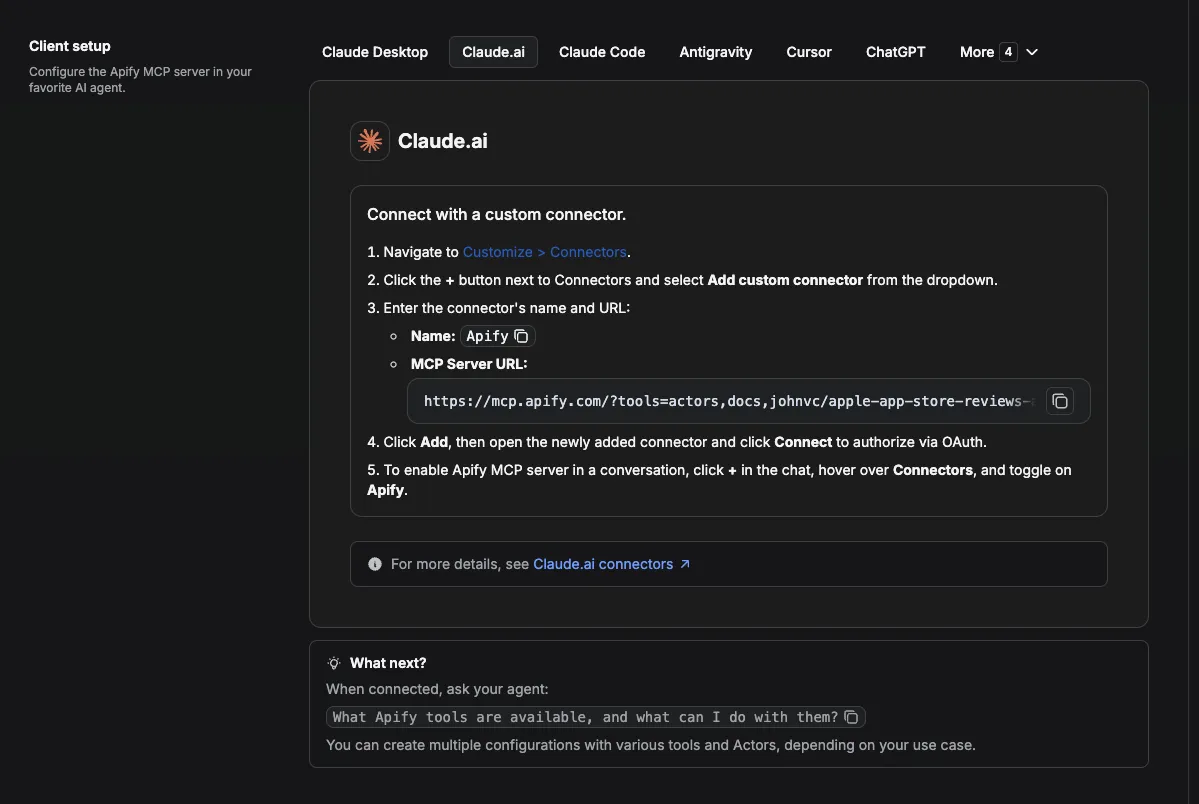Click "When connected, ask your agent:" text
Image resolution: width=1199 pixels, height=804 pixels.
437,689
